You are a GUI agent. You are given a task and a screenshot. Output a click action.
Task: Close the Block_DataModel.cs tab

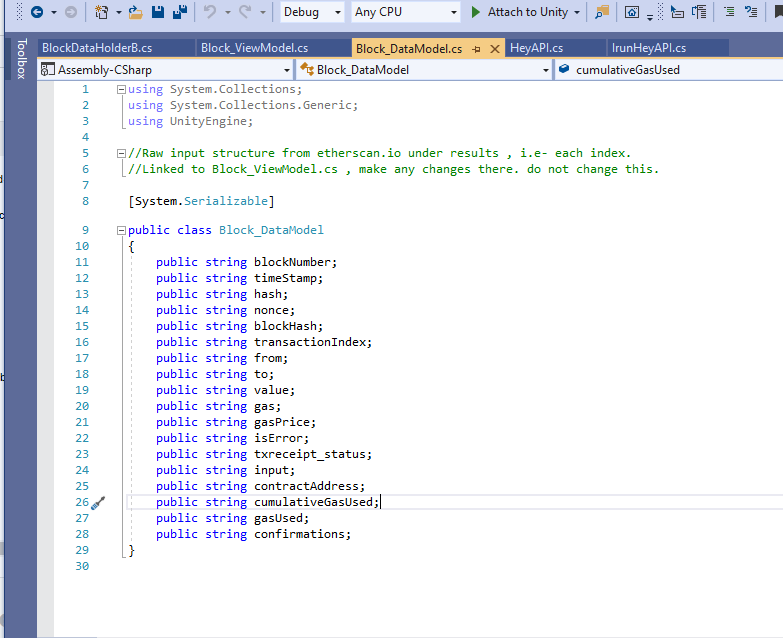click(494, 49)
